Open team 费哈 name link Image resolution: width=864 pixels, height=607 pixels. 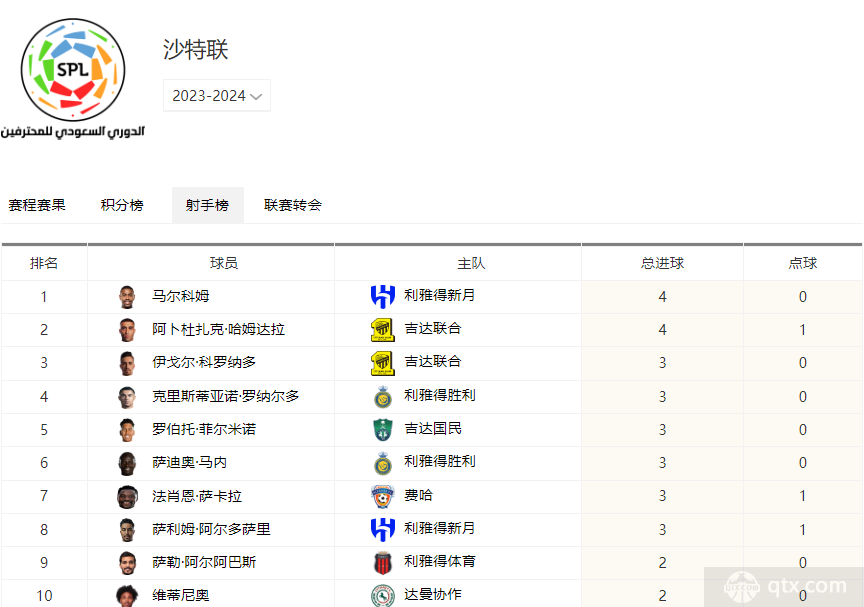418,495
